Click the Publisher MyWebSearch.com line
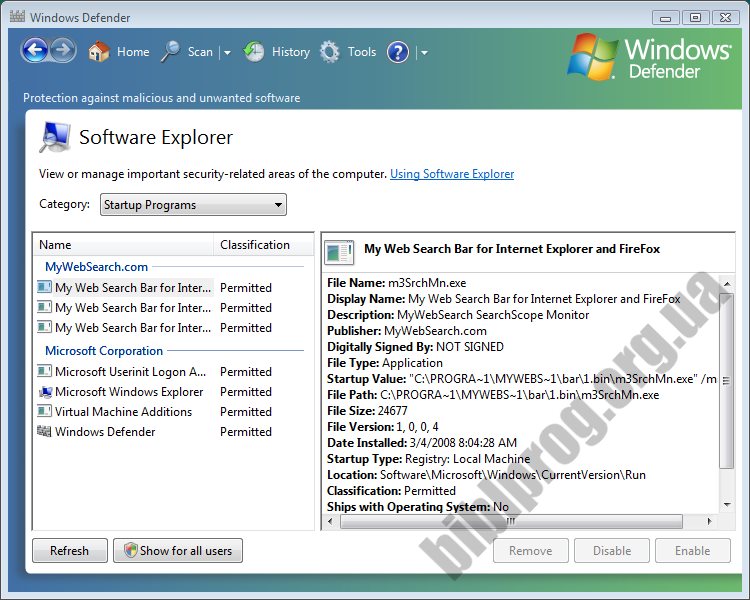750x600 pixels. pyautogui.click(x=407, y=331)
